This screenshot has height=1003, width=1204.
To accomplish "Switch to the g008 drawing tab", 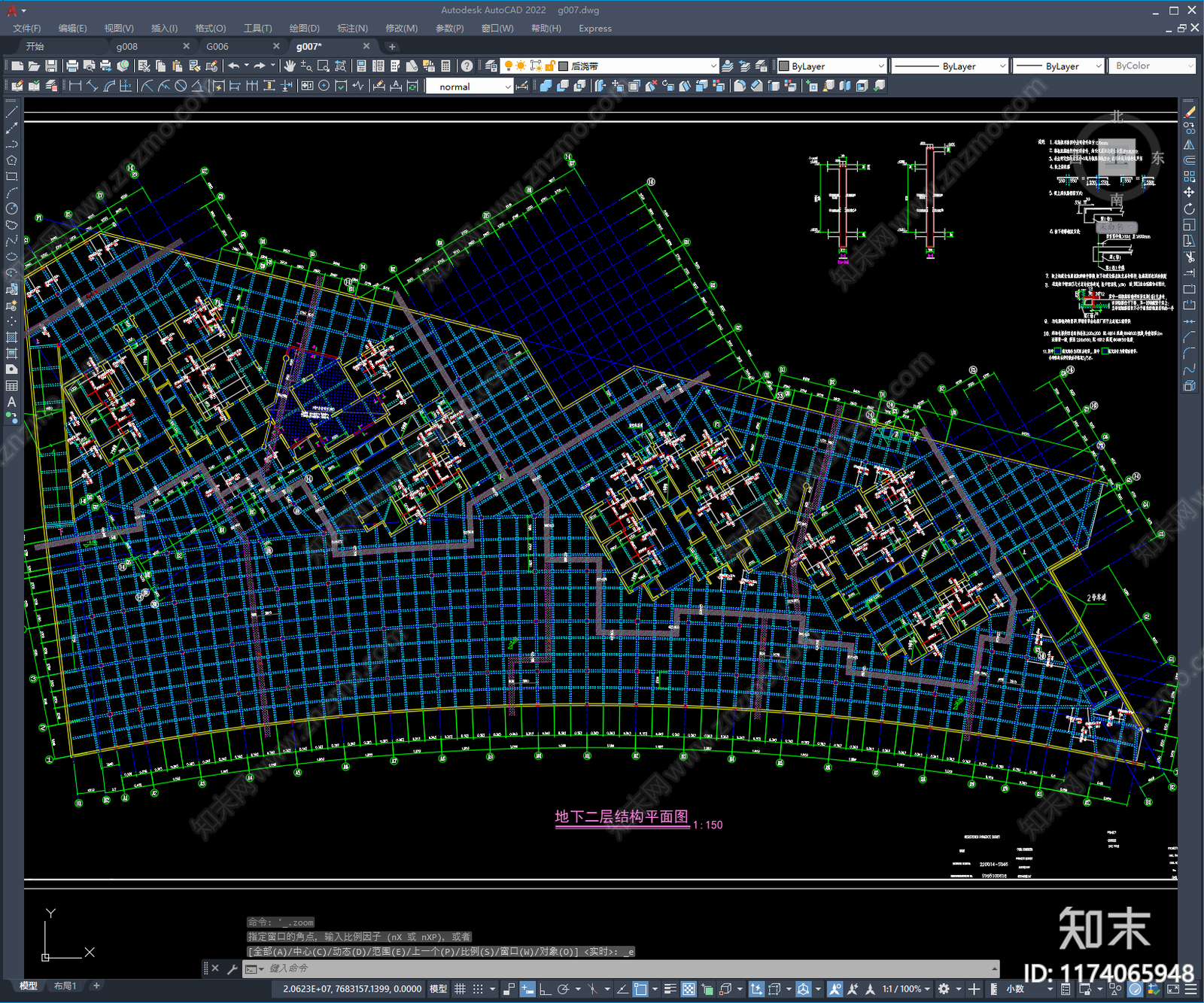I will point(127,47).
